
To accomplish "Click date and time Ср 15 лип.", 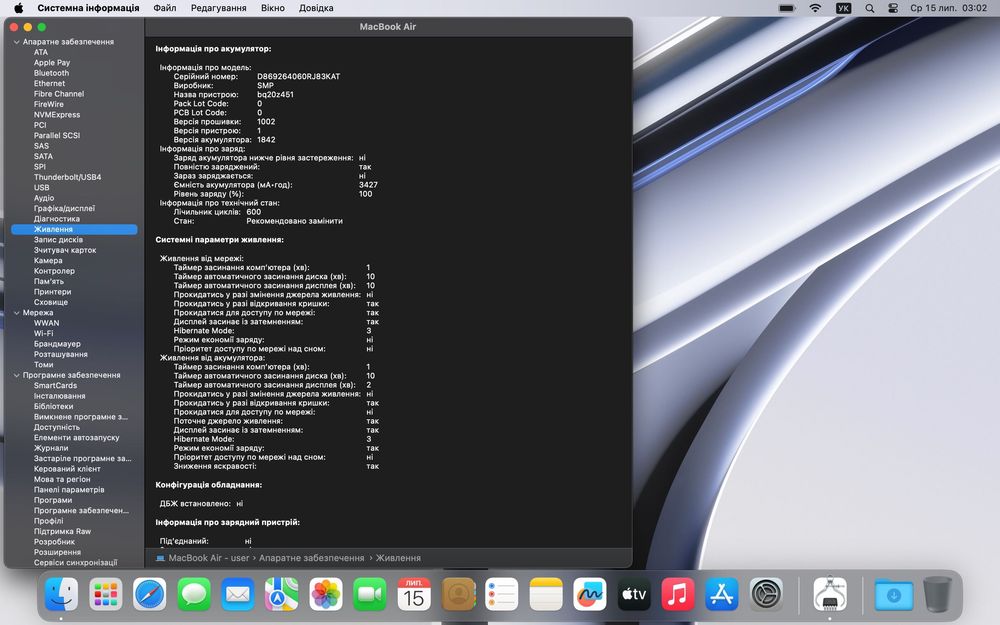I will pyautogui.click(x=948, y=8).
